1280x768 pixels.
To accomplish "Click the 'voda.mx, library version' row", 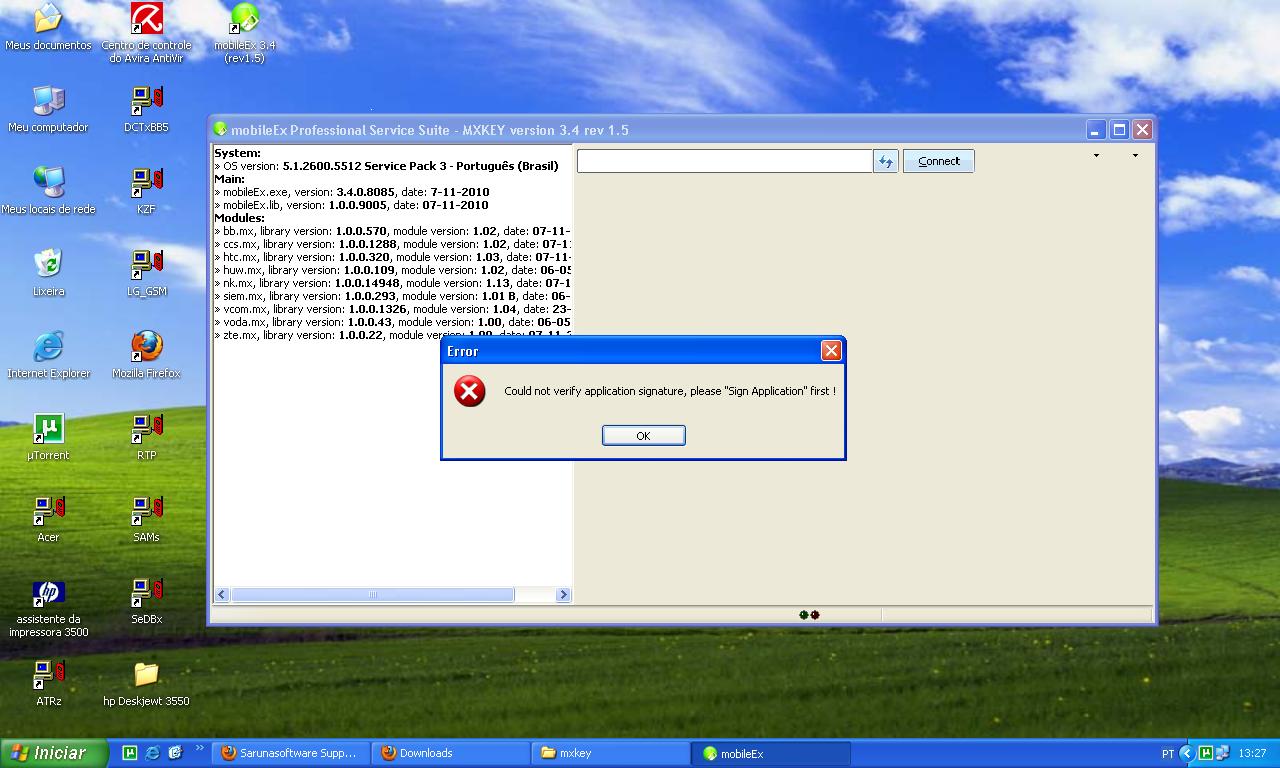I will coord(392,322).
